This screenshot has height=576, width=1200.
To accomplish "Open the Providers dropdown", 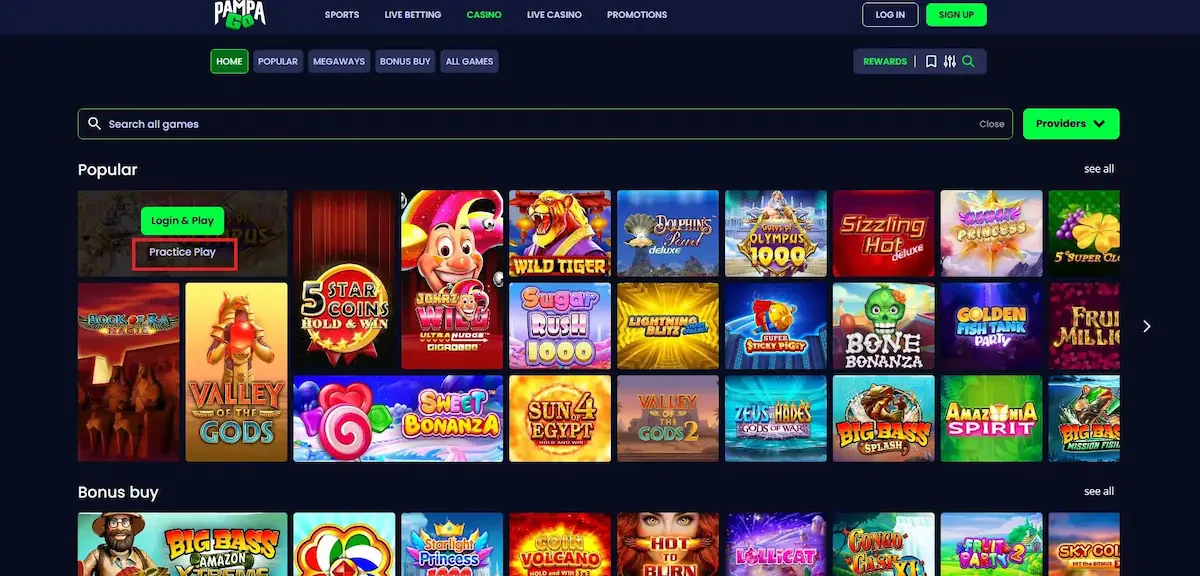I will click(x=1071, y=124).
